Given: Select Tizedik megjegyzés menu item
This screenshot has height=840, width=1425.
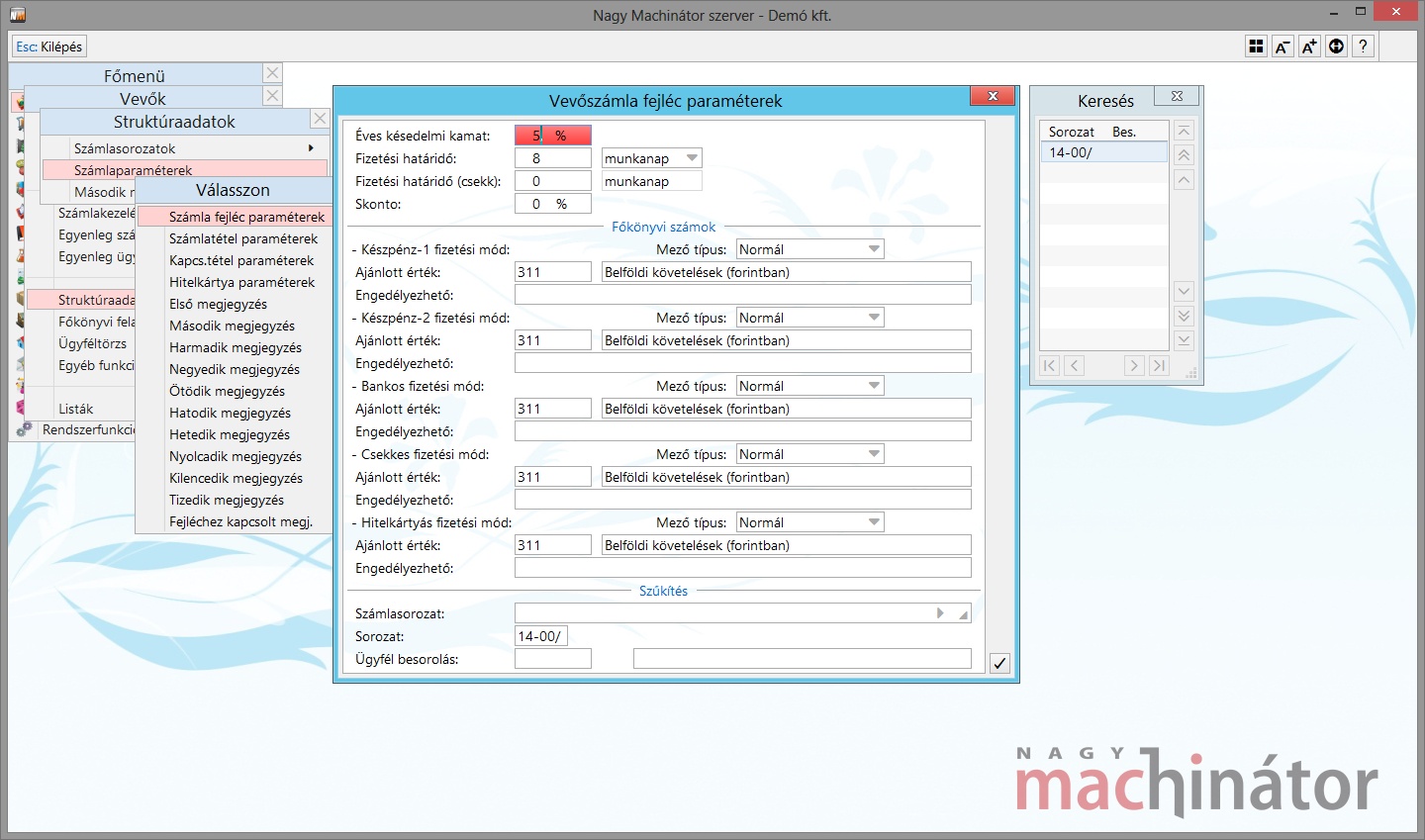Looking at the screenshot, I should click(x=226, y=500).
